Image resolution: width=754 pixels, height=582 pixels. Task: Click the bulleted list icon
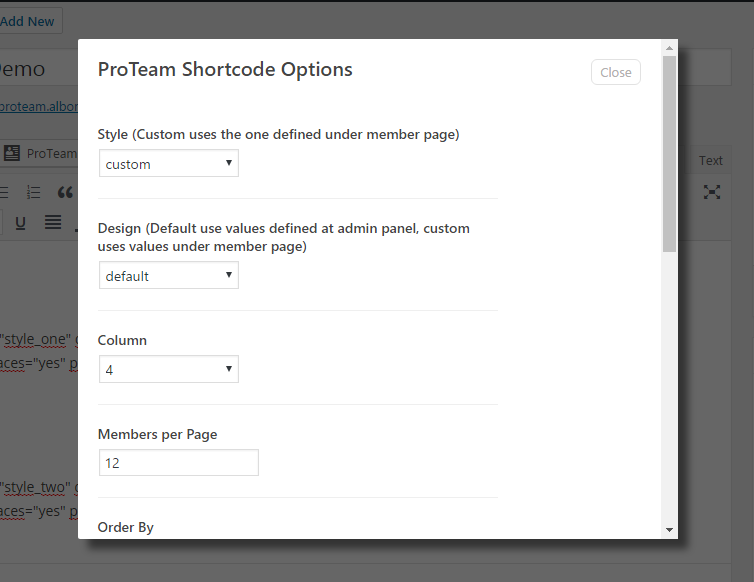coord(4,192)
